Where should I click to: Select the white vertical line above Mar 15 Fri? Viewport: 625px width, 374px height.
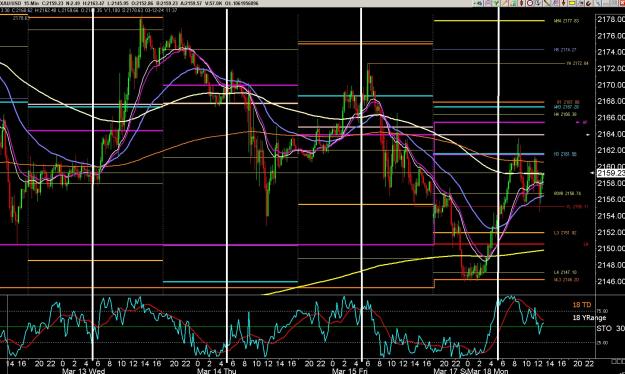(x=362, y=183)
